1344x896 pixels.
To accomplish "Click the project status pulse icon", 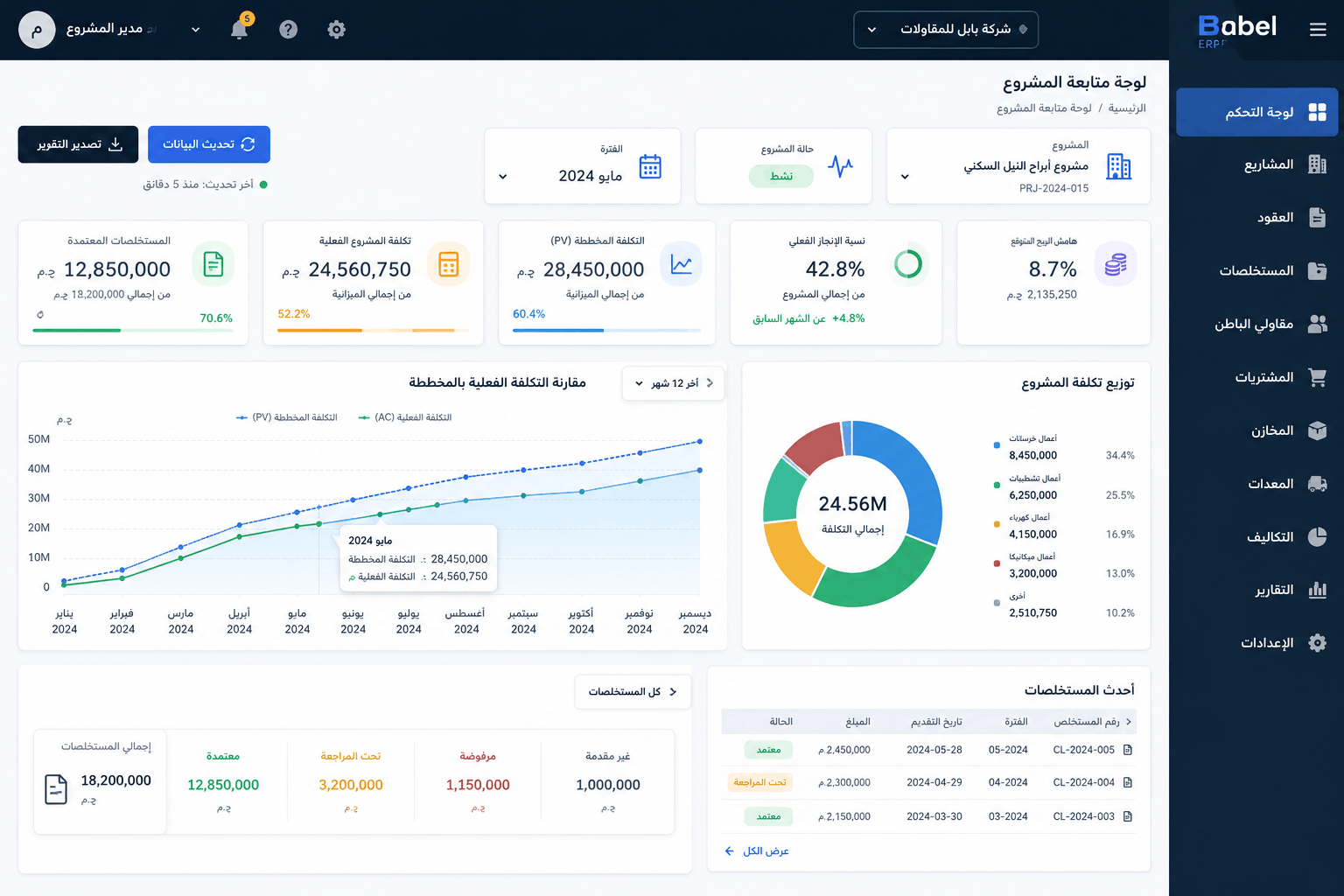I will pos(840,165).
